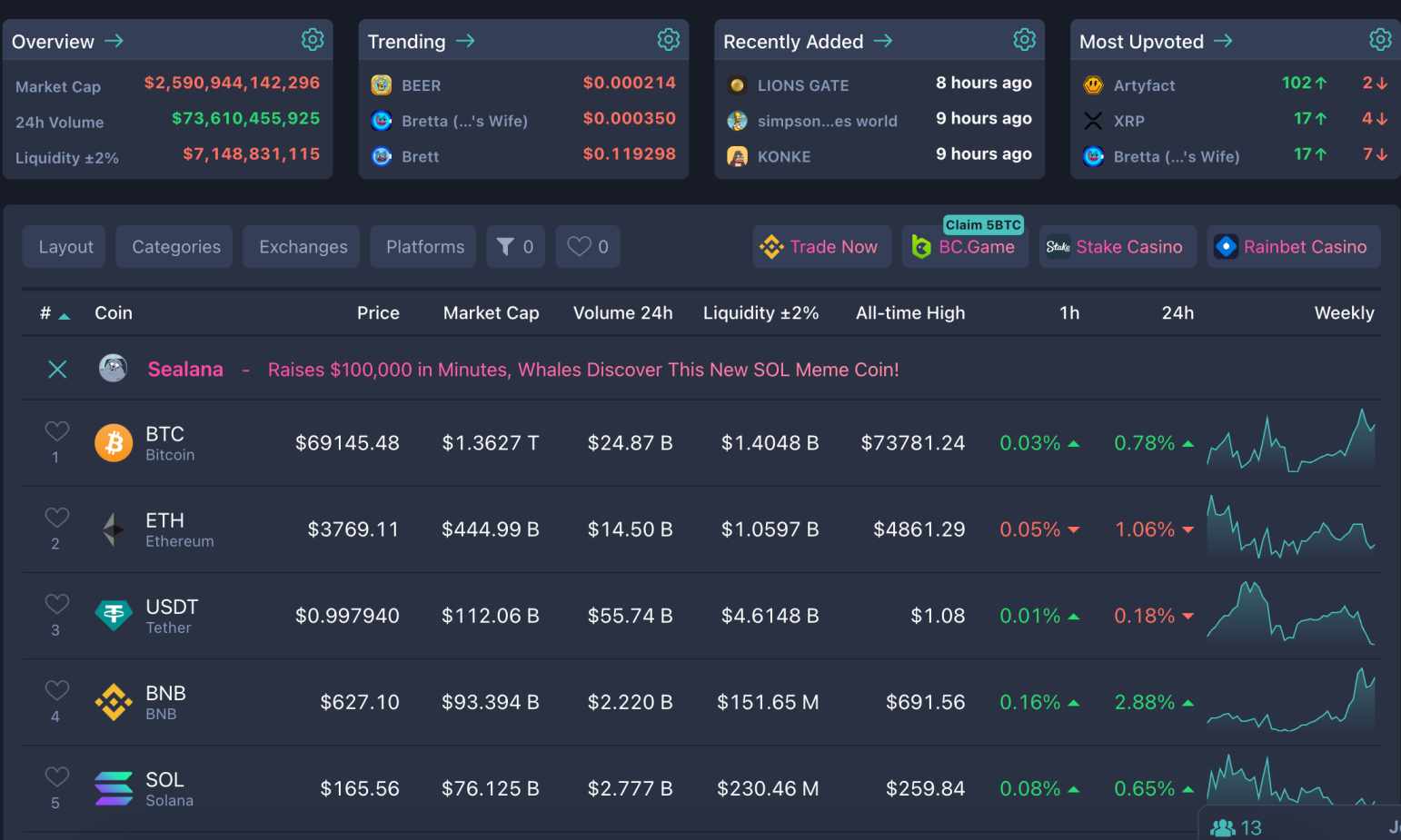Switch to the Exchanges tab
Viewport: 1401px width, 840px height.
point(302,246)
